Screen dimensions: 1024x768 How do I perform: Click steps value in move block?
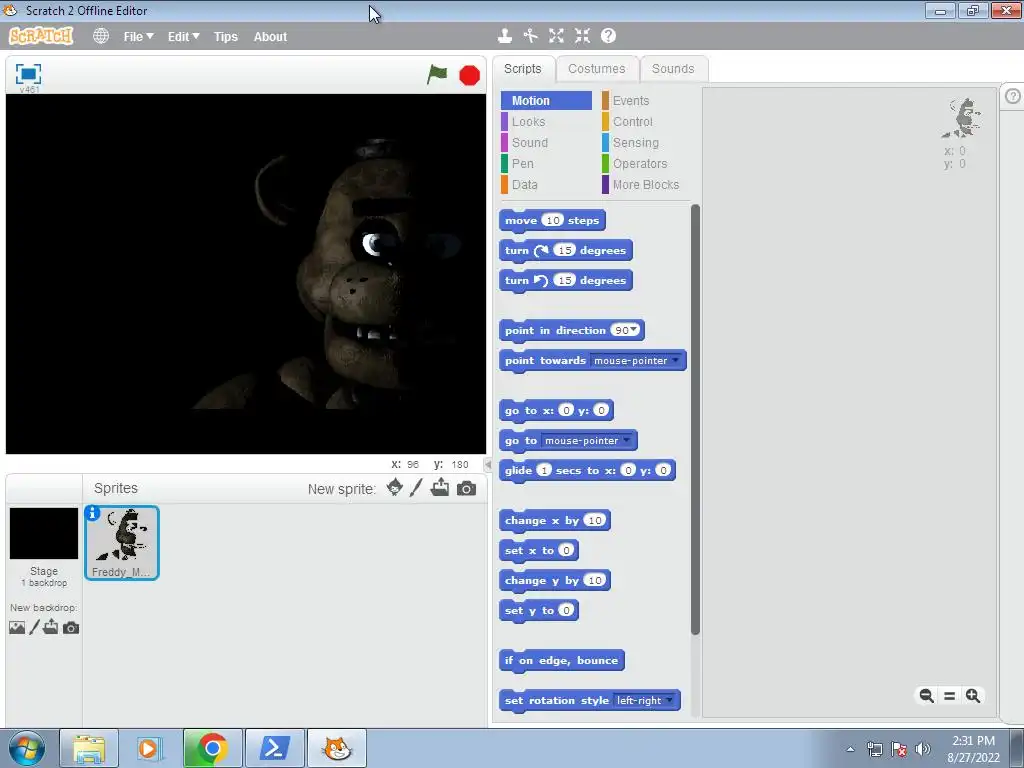(552, 220)
